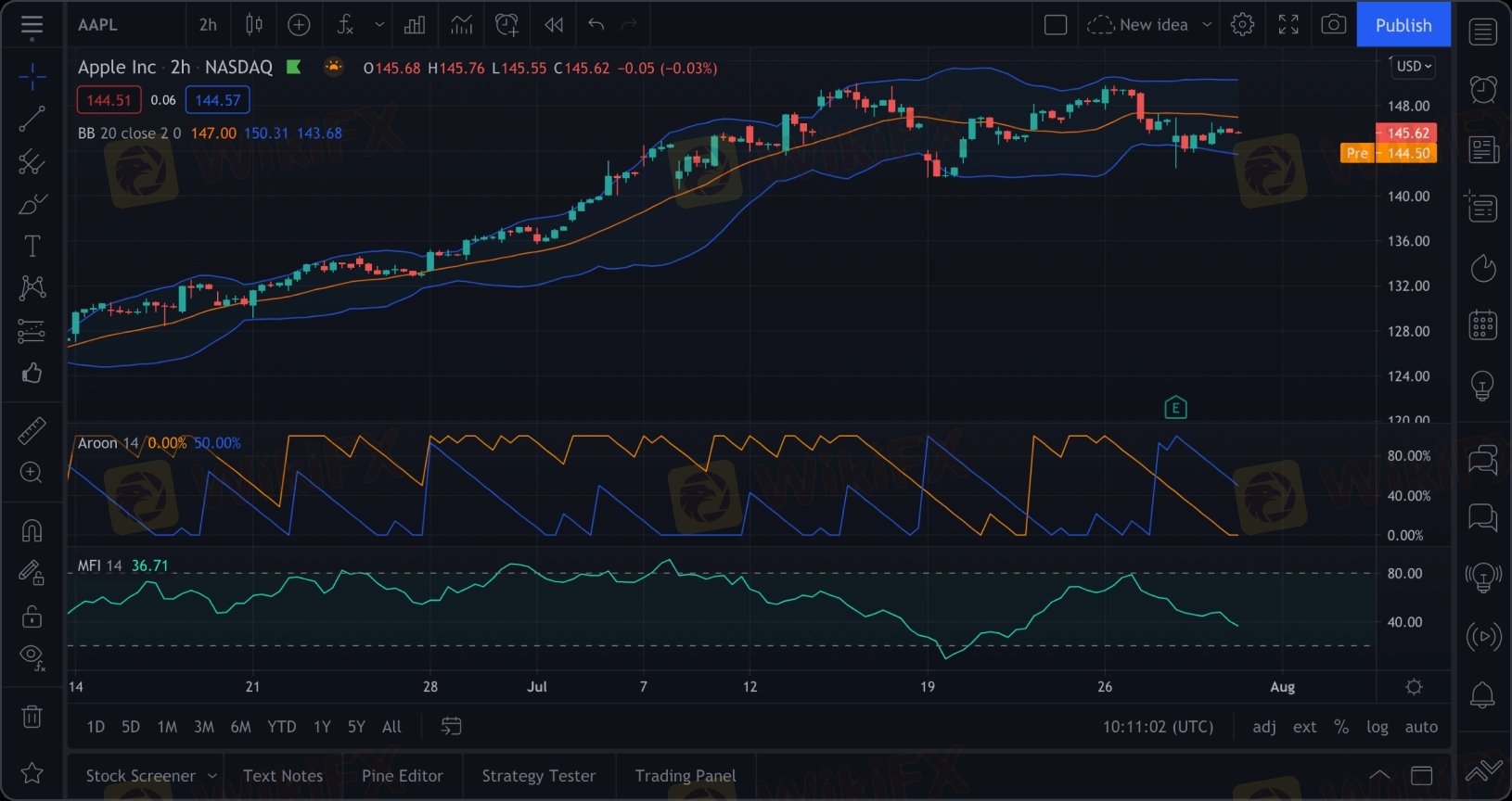Image resolution: width=1512 pixels, height=801 pixels.
Task: Expand the New idea dropdown arrow
Action: pyautogui.click(x=1207, y=25)
